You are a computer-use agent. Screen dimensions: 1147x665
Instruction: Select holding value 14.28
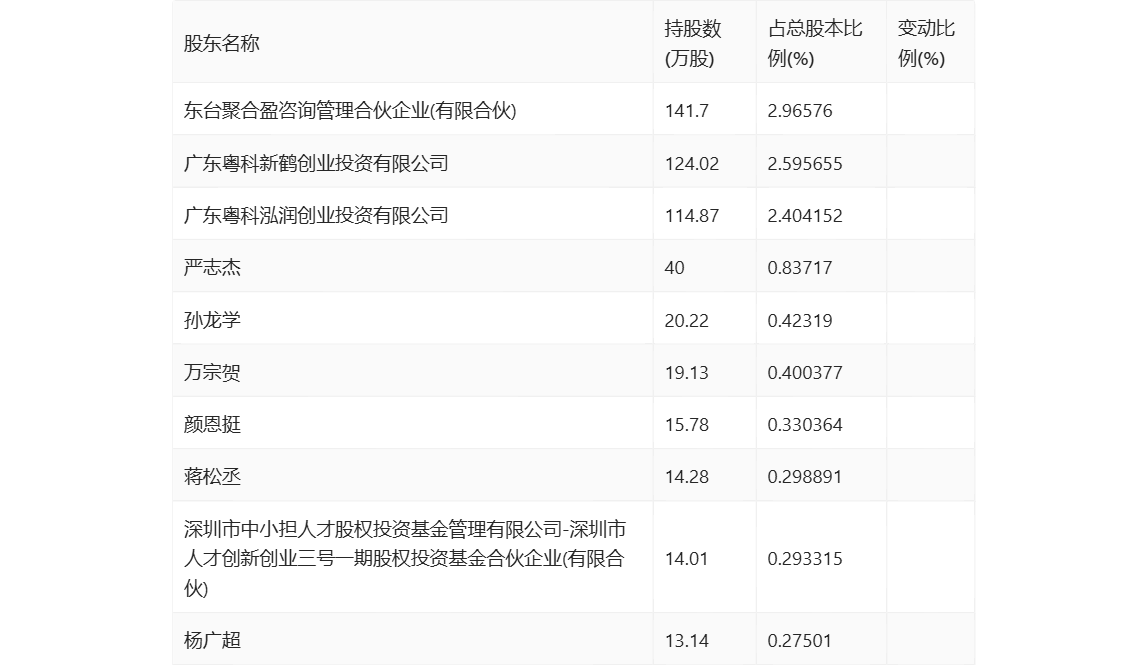tap(686, 476)
